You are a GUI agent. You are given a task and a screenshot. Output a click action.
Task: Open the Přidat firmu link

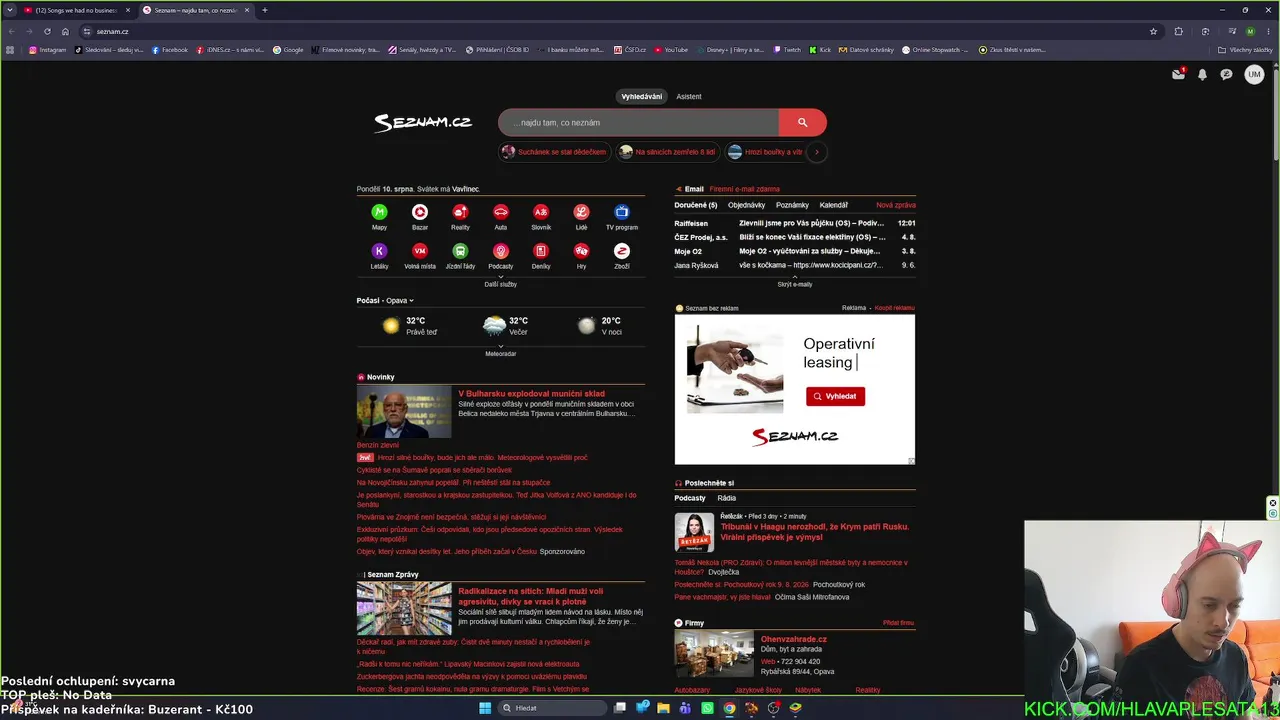[x=899, y=623]
